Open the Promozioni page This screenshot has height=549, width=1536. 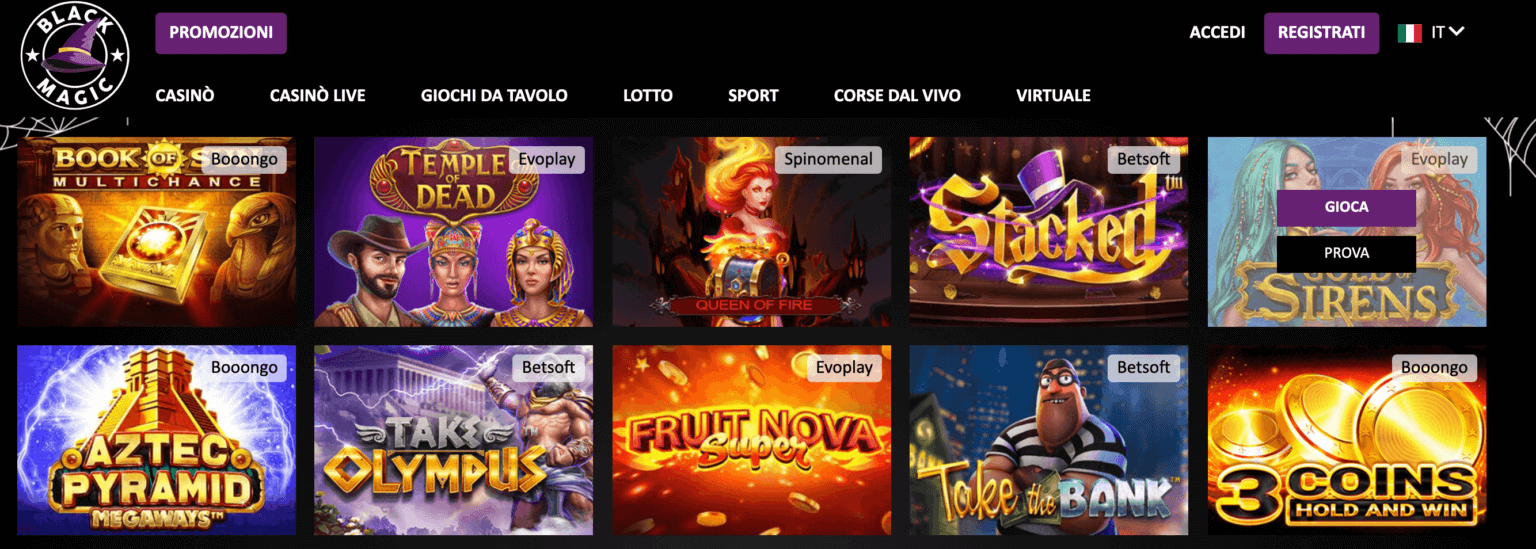(221, 33)
